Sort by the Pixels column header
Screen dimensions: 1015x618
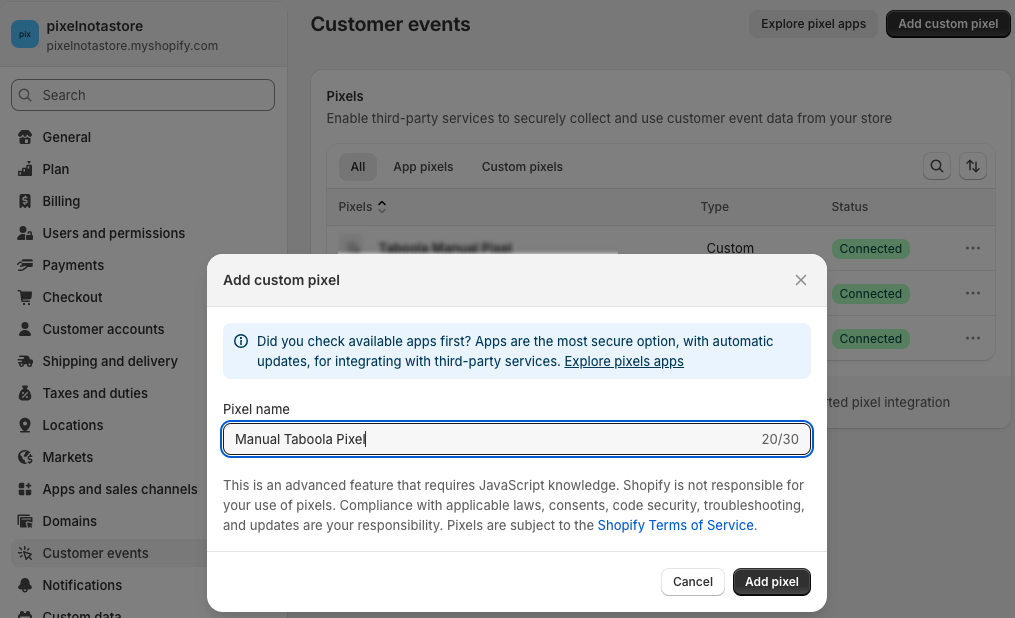(362, 207)
